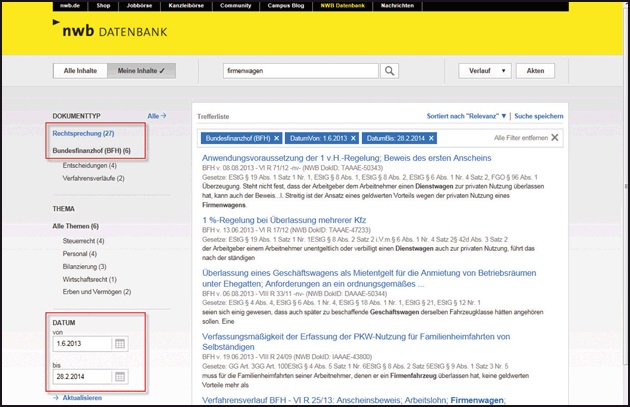Image resolution: width=630 pixels, height=407 pixels.
Task: Open the 'von' date calendar picker
Action: (119, 344)
